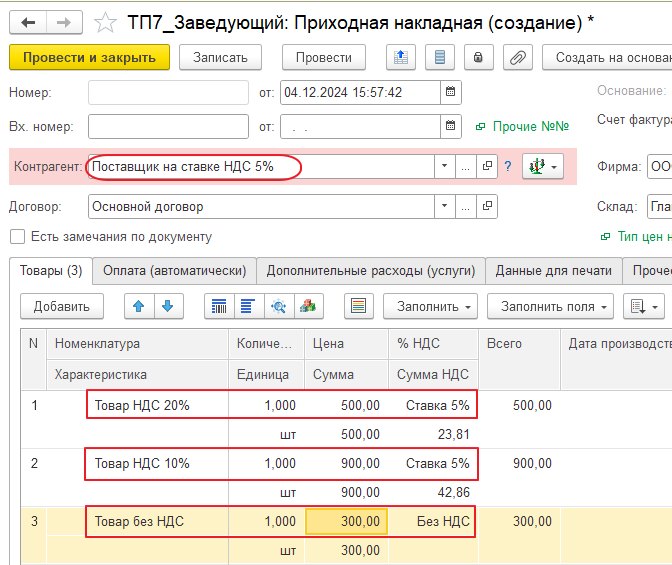This screenshot has width=672, height=565.
Task: Go forward with the right arrow button
Action: (x=64, y=22)
